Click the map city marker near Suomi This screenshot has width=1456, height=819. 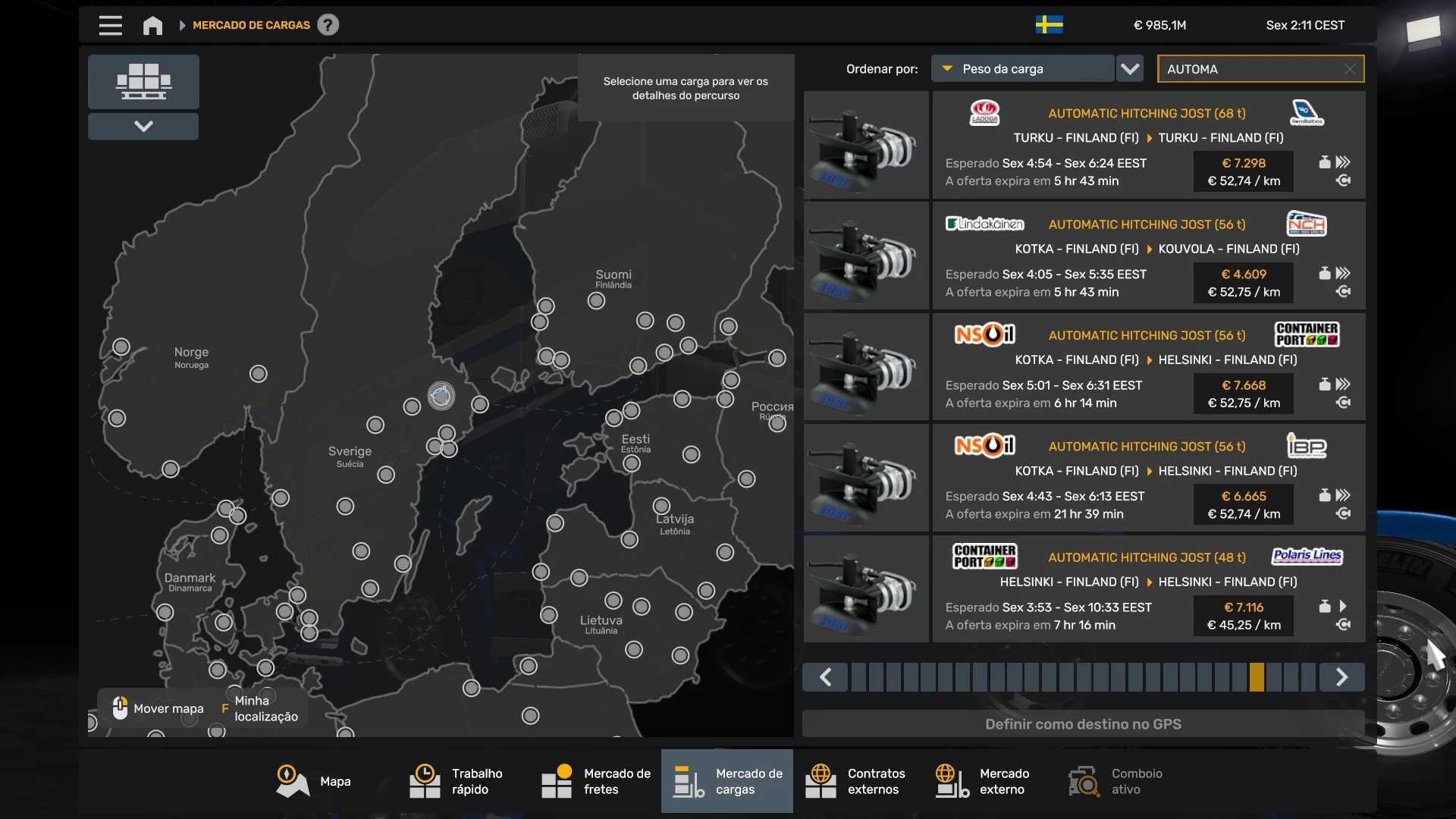596,301
